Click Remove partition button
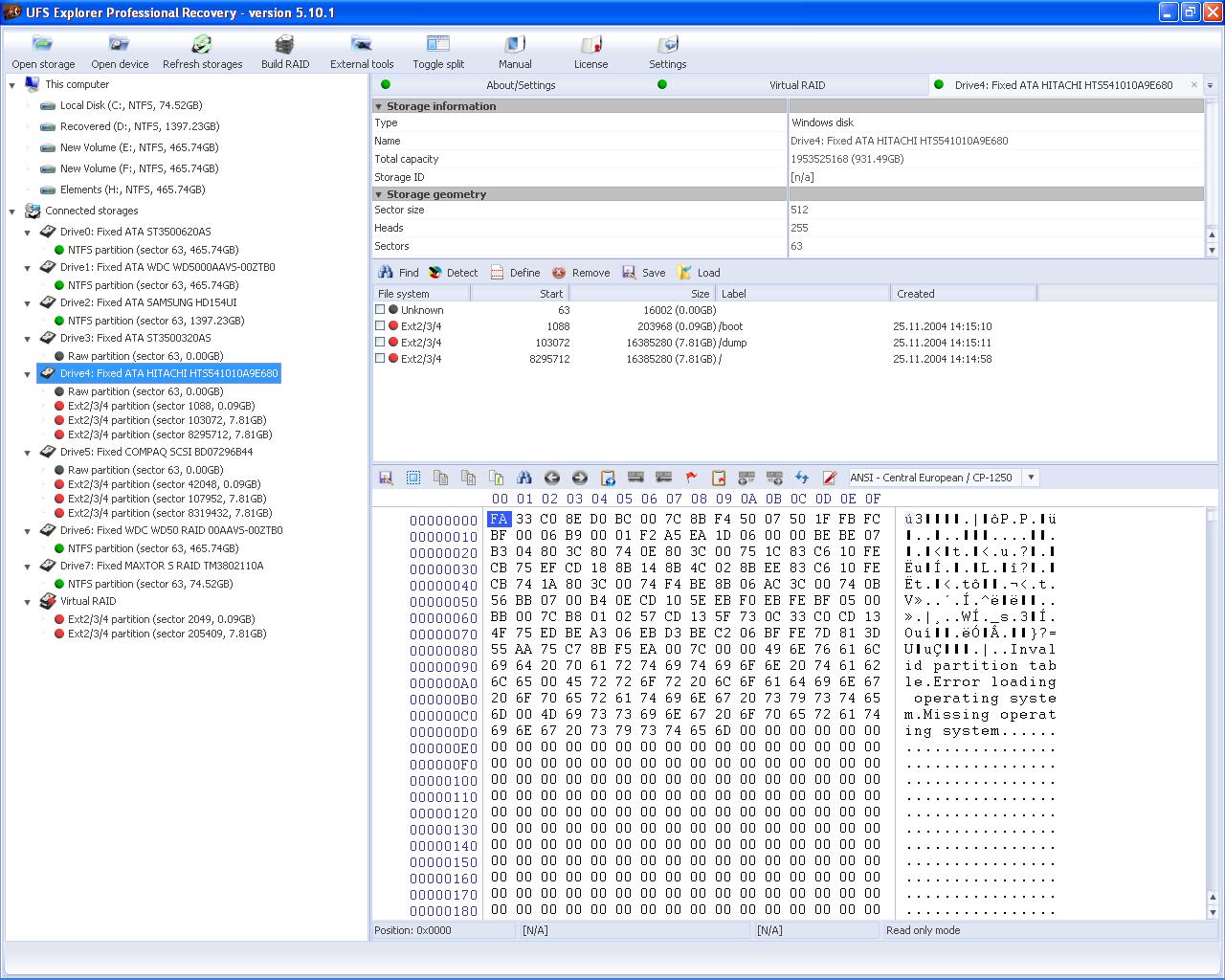1225x980 pixels. pos(581,273)
